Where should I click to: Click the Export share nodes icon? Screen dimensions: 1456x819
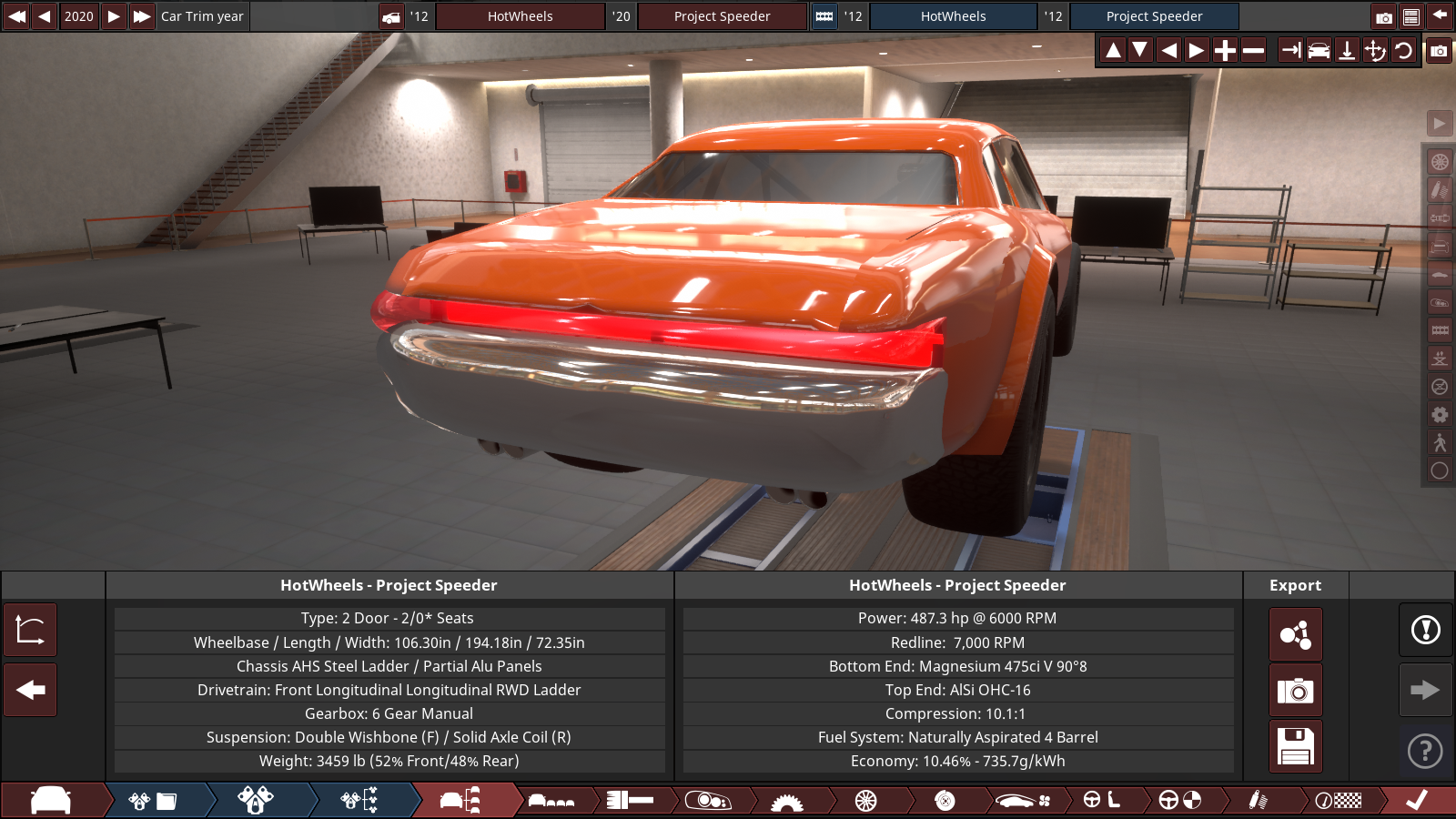coord(1296,634)
